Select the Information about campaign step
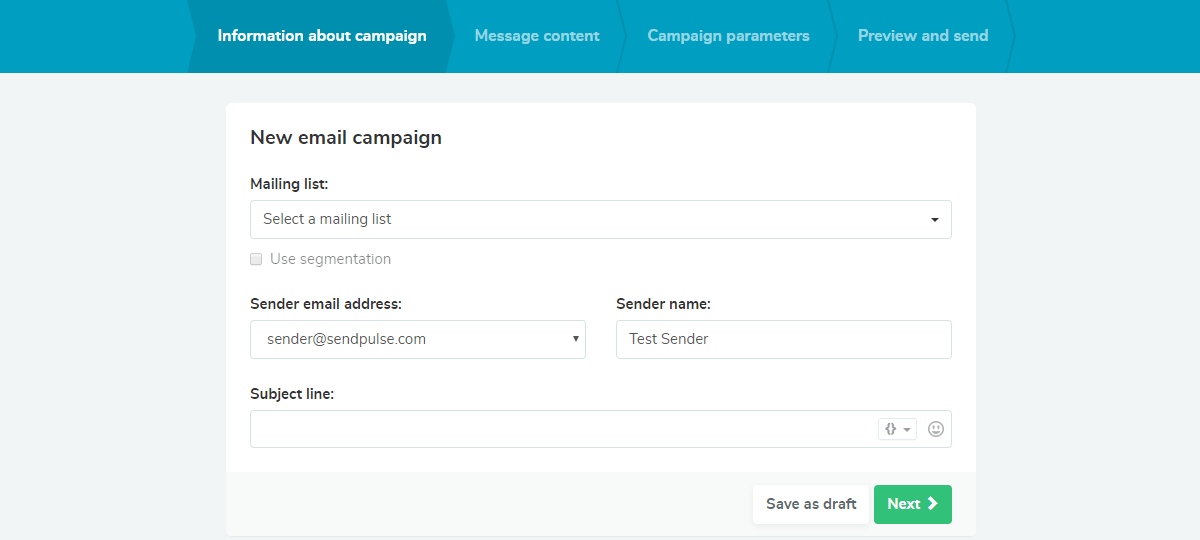This screenshot has height=540, width=1200. 322,36
